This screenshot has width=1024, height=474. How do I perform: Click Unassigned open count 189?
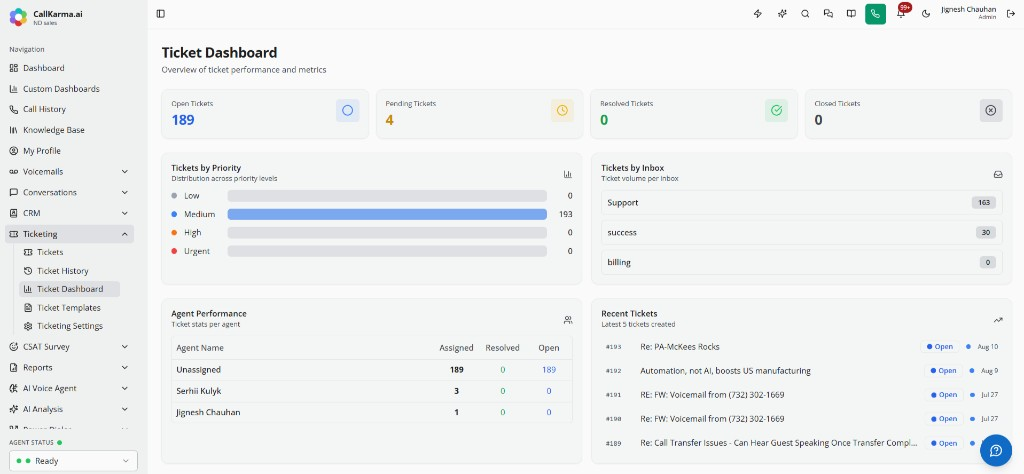[x=549, y=370]
